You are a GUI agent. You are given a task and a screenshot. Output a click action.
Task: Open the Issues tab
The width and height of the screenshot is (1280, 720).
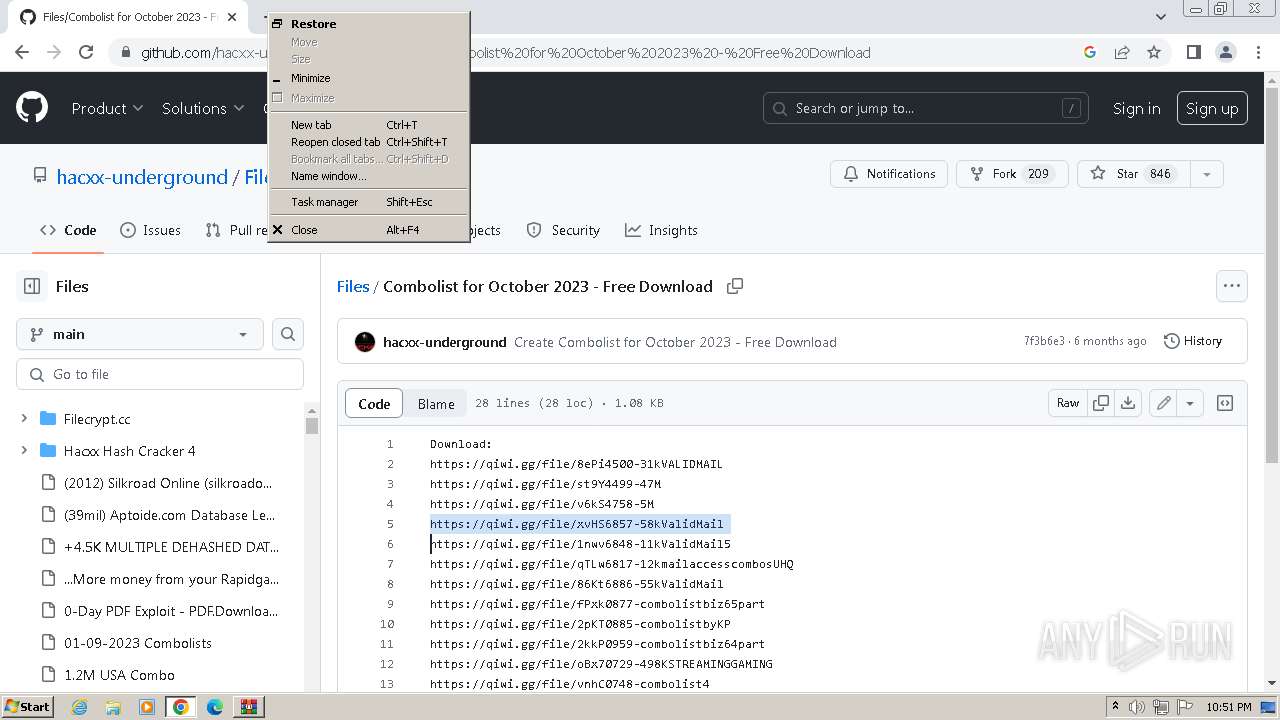[150, 230]
